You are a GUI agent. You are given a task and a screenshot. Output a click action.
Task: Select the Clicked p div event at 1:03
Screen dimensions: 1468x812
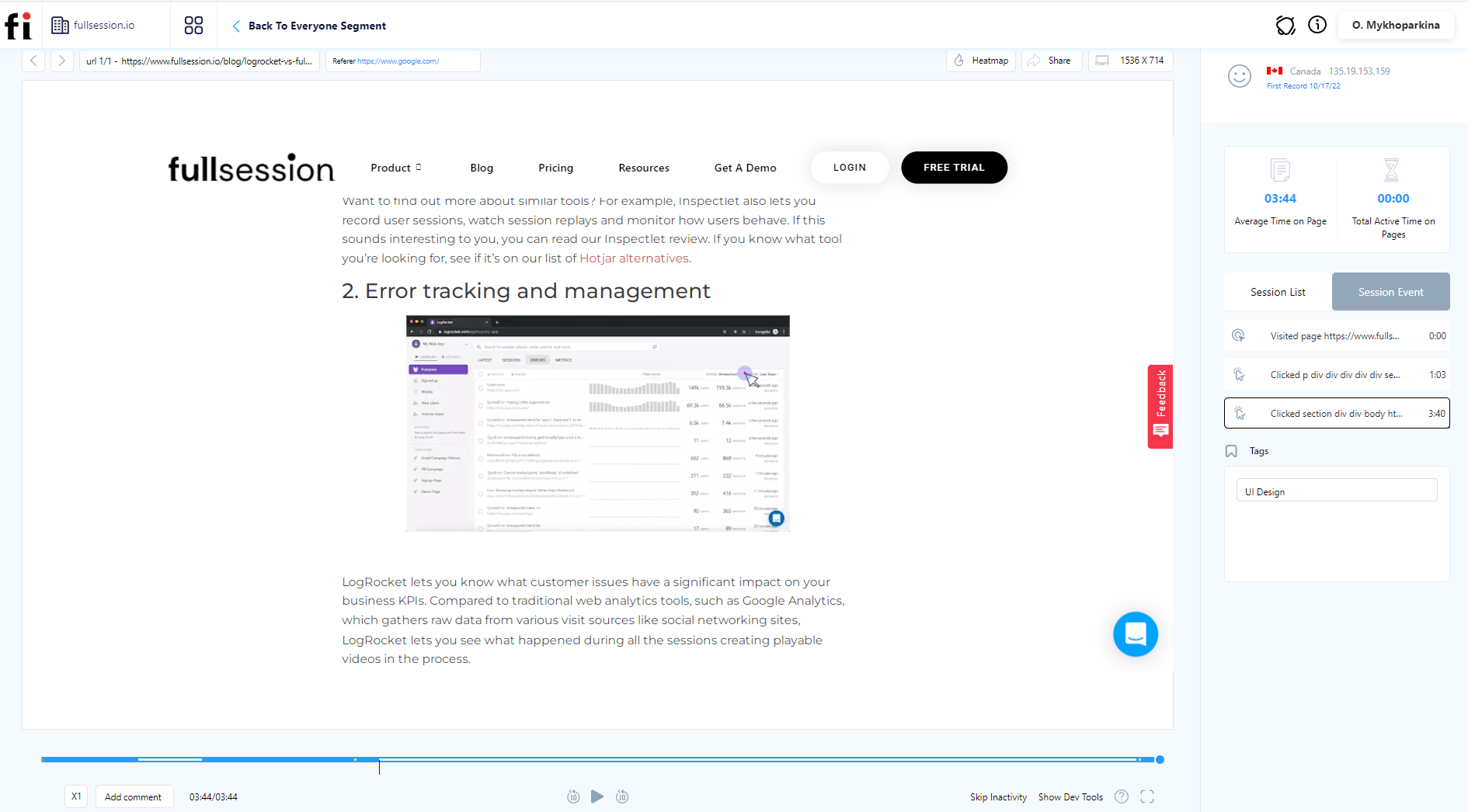coord(1337,375)
